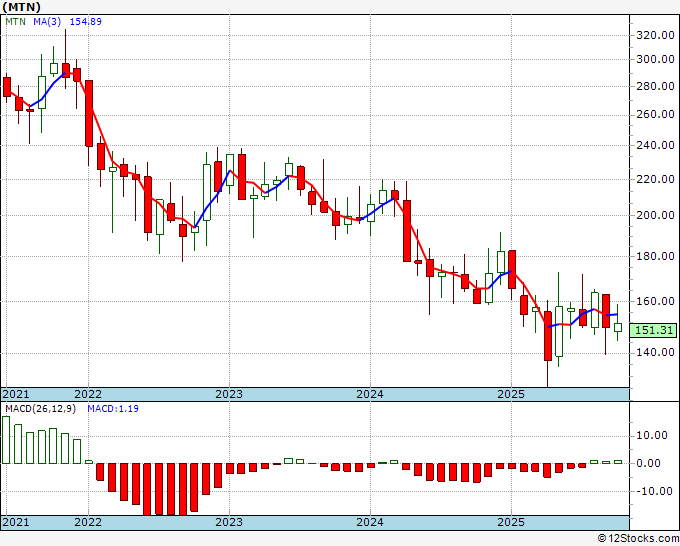Click the 154.89 moving average value
This screenshot has height=546, width=680.
click(85, 21)
